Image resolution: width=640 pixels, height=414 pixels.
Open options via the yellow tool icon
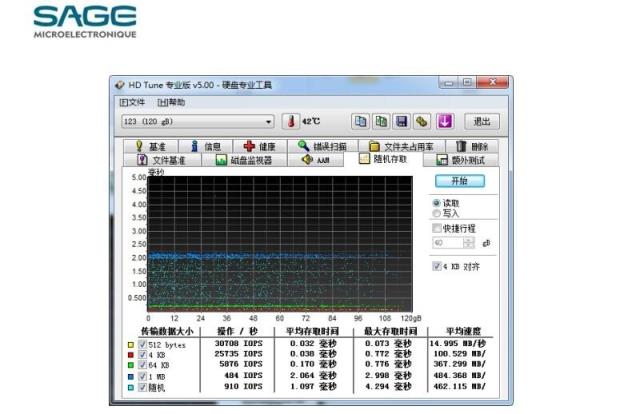[422, 121]
